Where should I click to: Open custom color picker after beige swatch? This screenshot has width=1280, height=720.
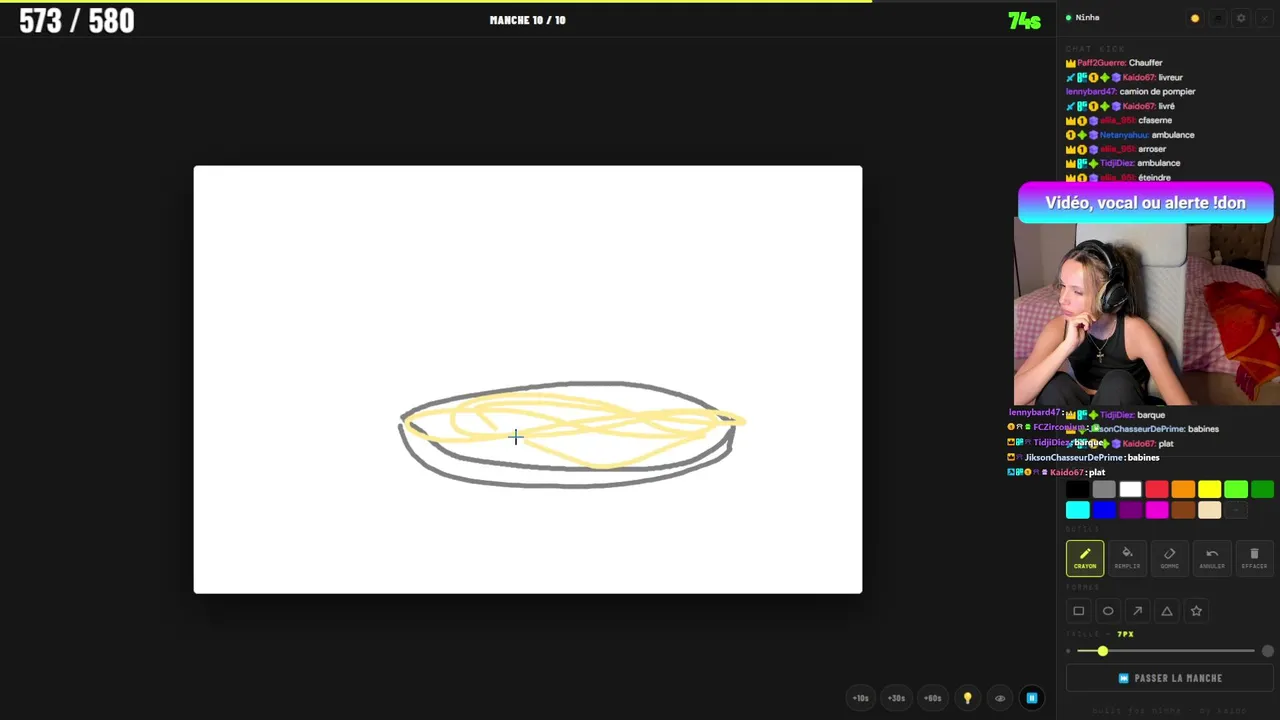coord(1236,510)
